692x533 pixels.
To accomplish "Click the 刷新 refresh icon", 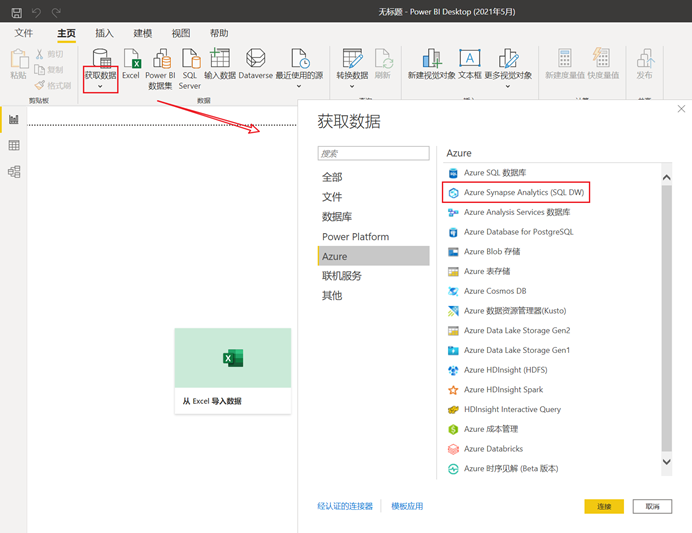I will [x=384, y=58].
